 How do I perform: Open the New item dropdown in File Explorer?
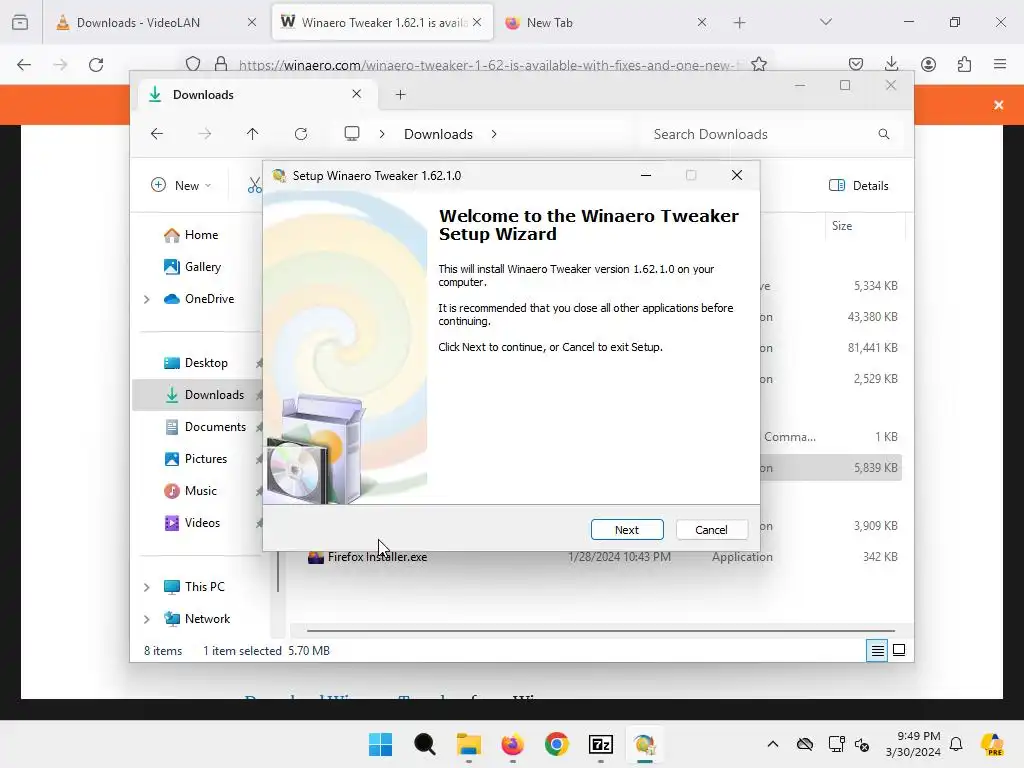click(x=181, y=185)
